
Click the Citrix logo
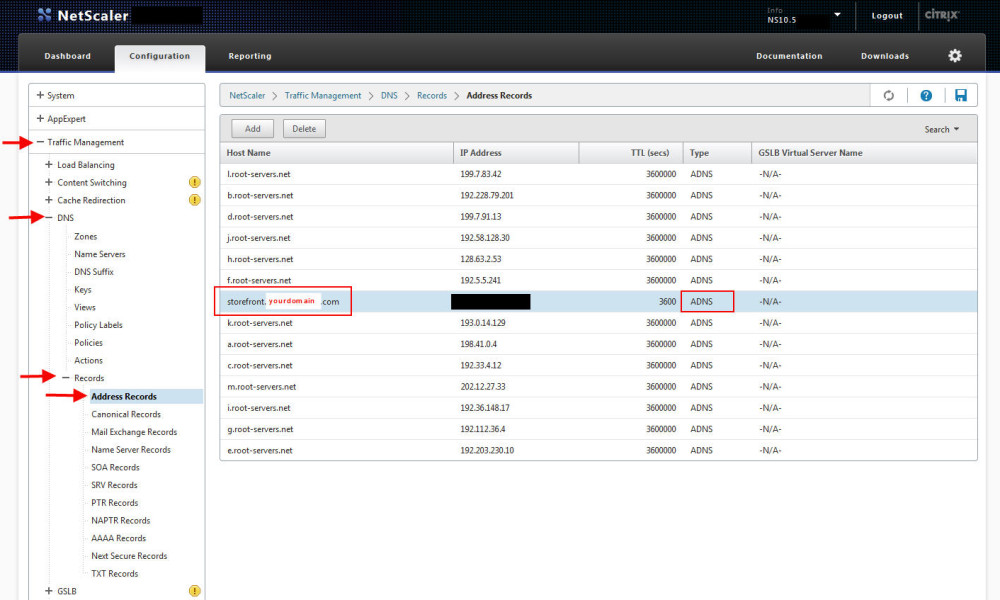(941, 15)
